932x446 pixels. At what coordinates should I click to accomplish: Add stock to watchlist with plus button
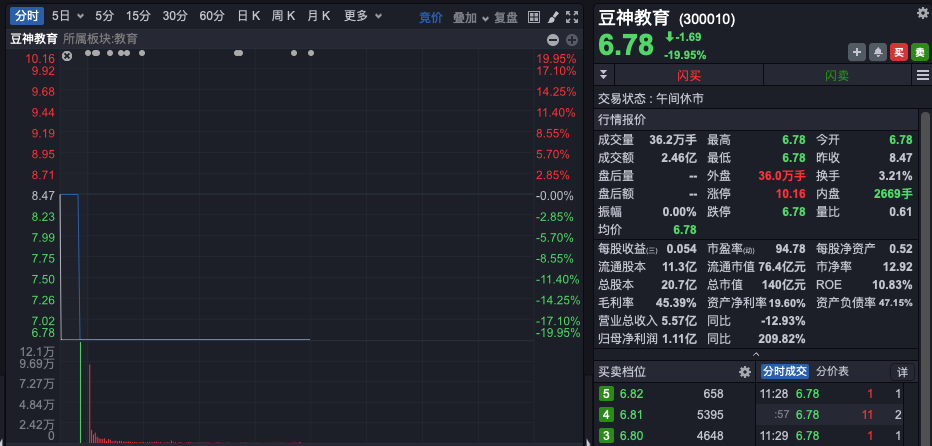pos(857,52)
